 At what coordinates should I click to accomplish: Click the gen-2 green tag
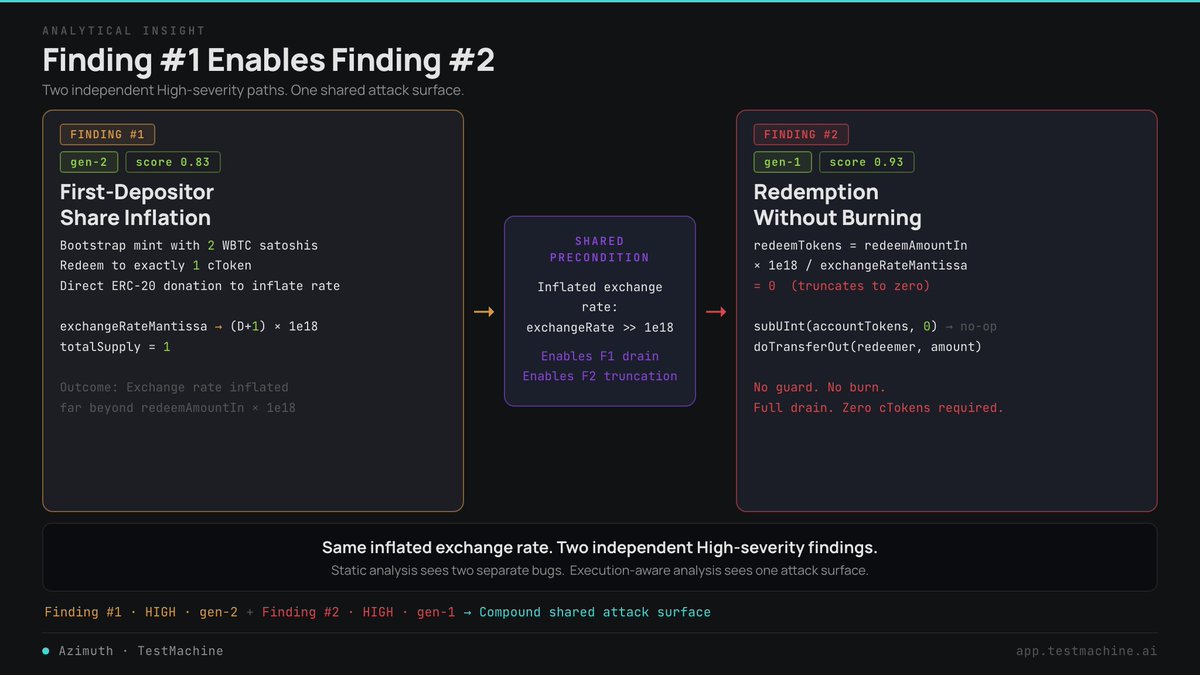(89, 162)
